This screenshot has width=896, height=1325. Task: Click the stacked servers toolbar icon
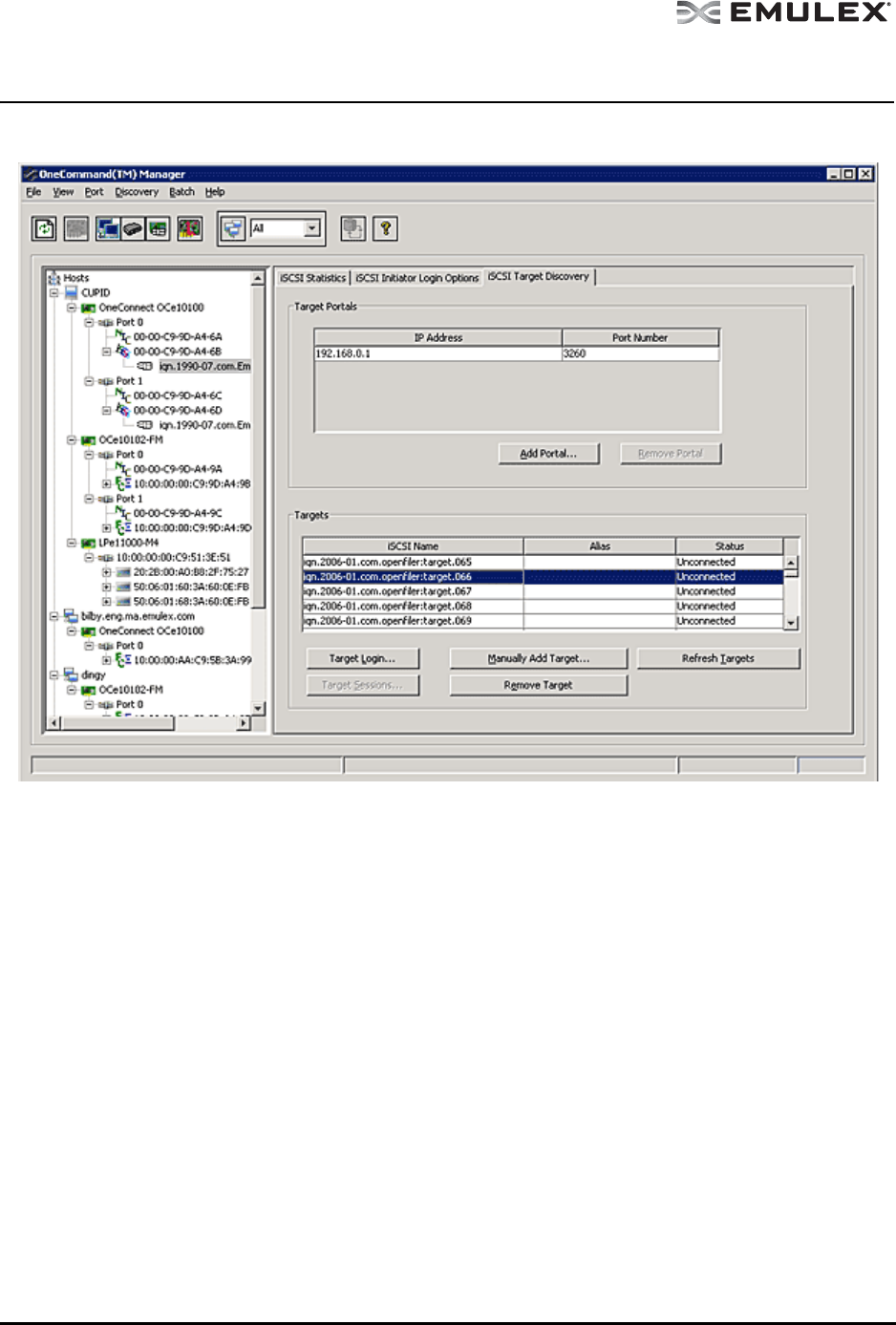353,228
